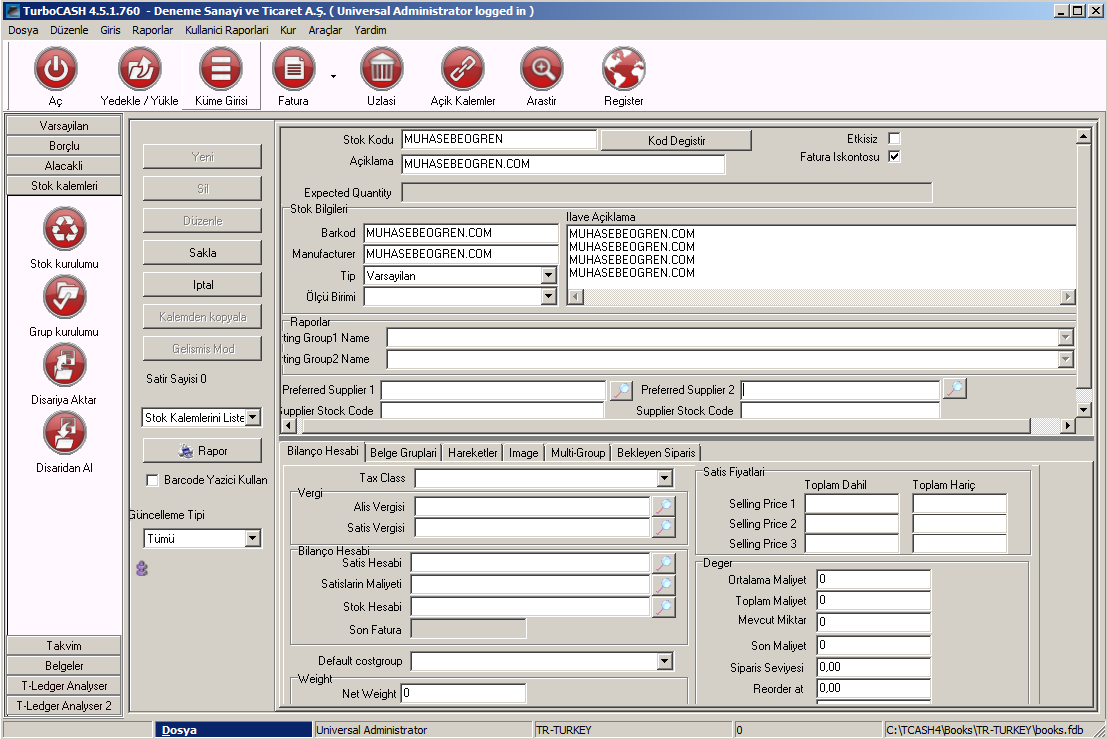1108x739 pixels.
Task: Click the Satis Hesabi lookup magnifier
Action: pyautogui.click(x=664, y=563)
